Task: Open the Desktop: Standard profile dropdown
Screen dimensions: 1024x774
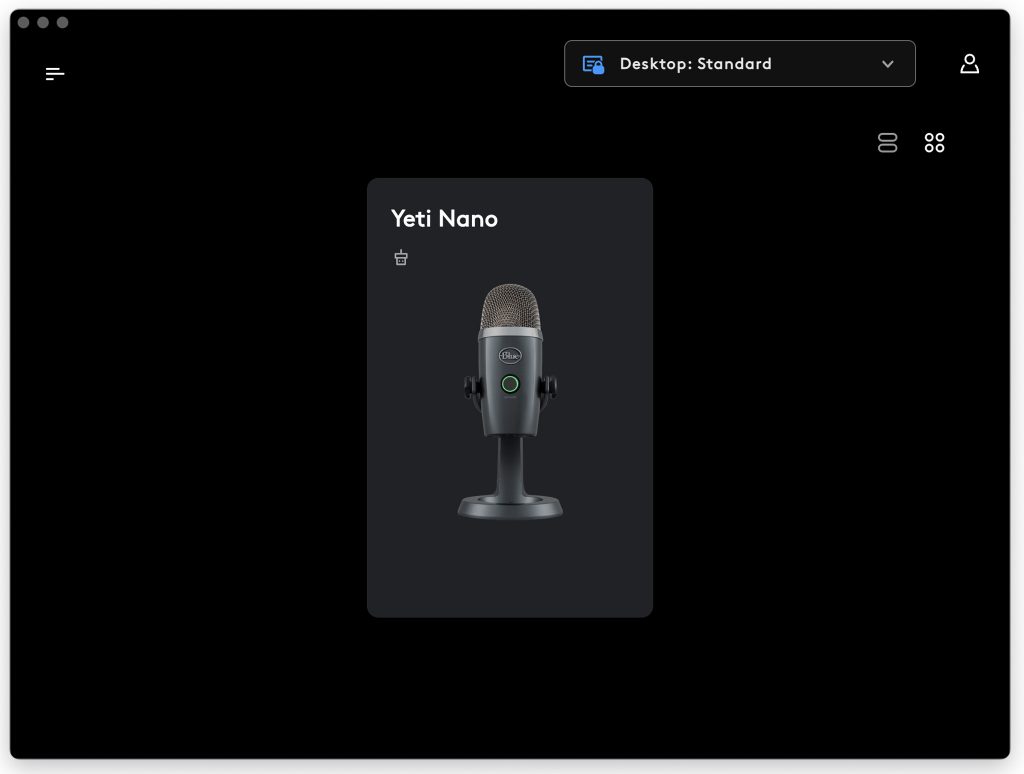Action: click(x=739, y=63)
